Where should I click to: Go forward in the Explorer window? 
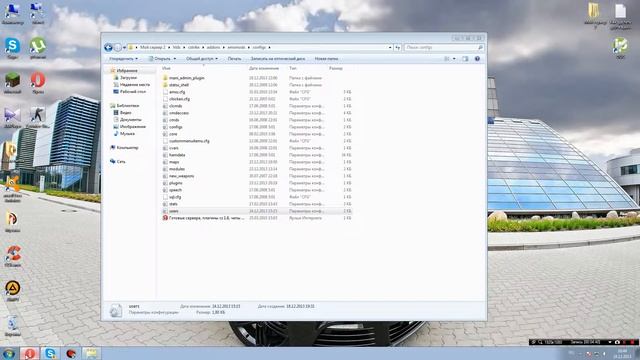pyautogui.click(x=118, y=48)
